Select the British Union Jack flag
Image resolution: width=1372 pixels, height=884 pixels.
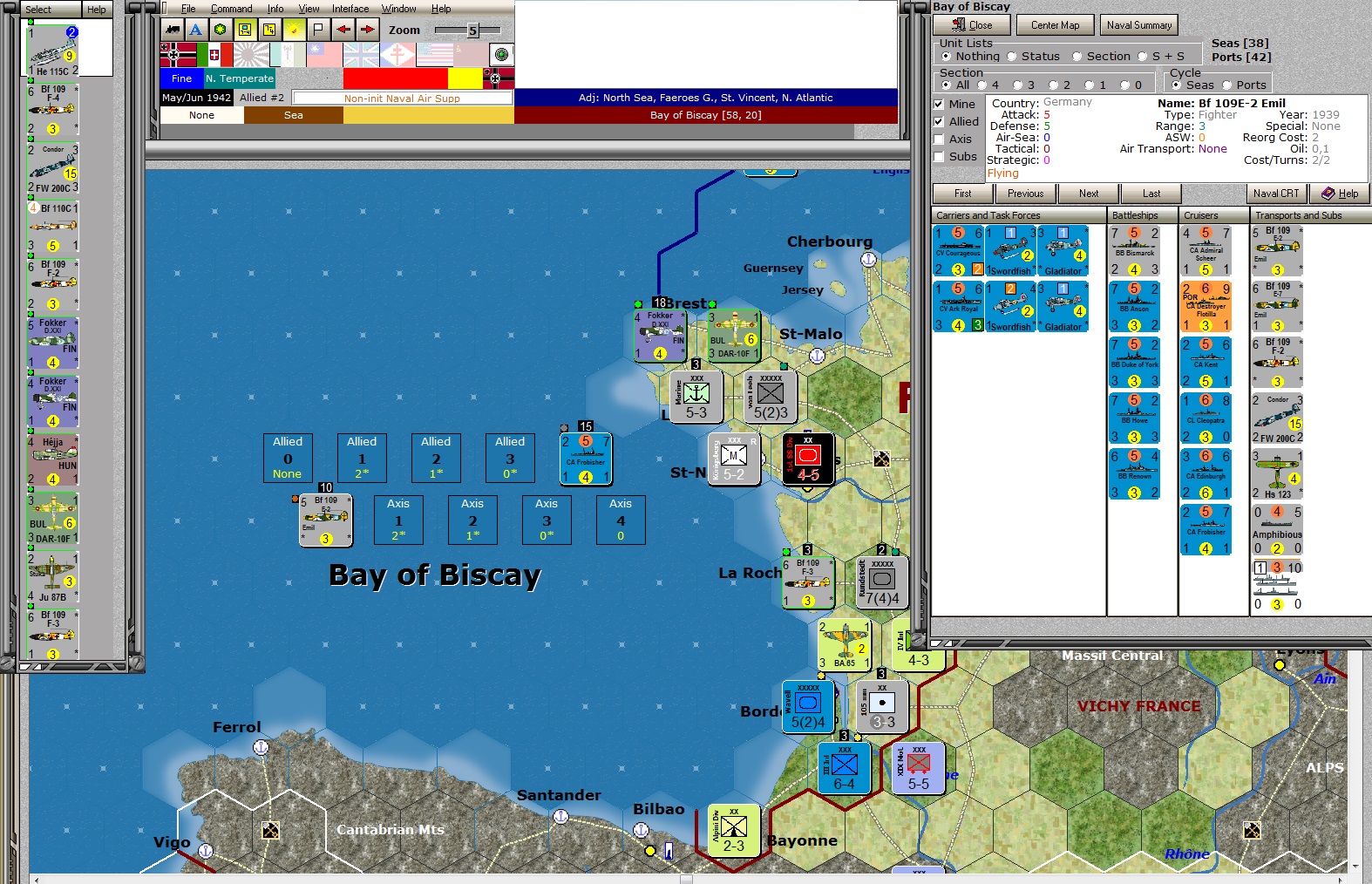[361, 55]
